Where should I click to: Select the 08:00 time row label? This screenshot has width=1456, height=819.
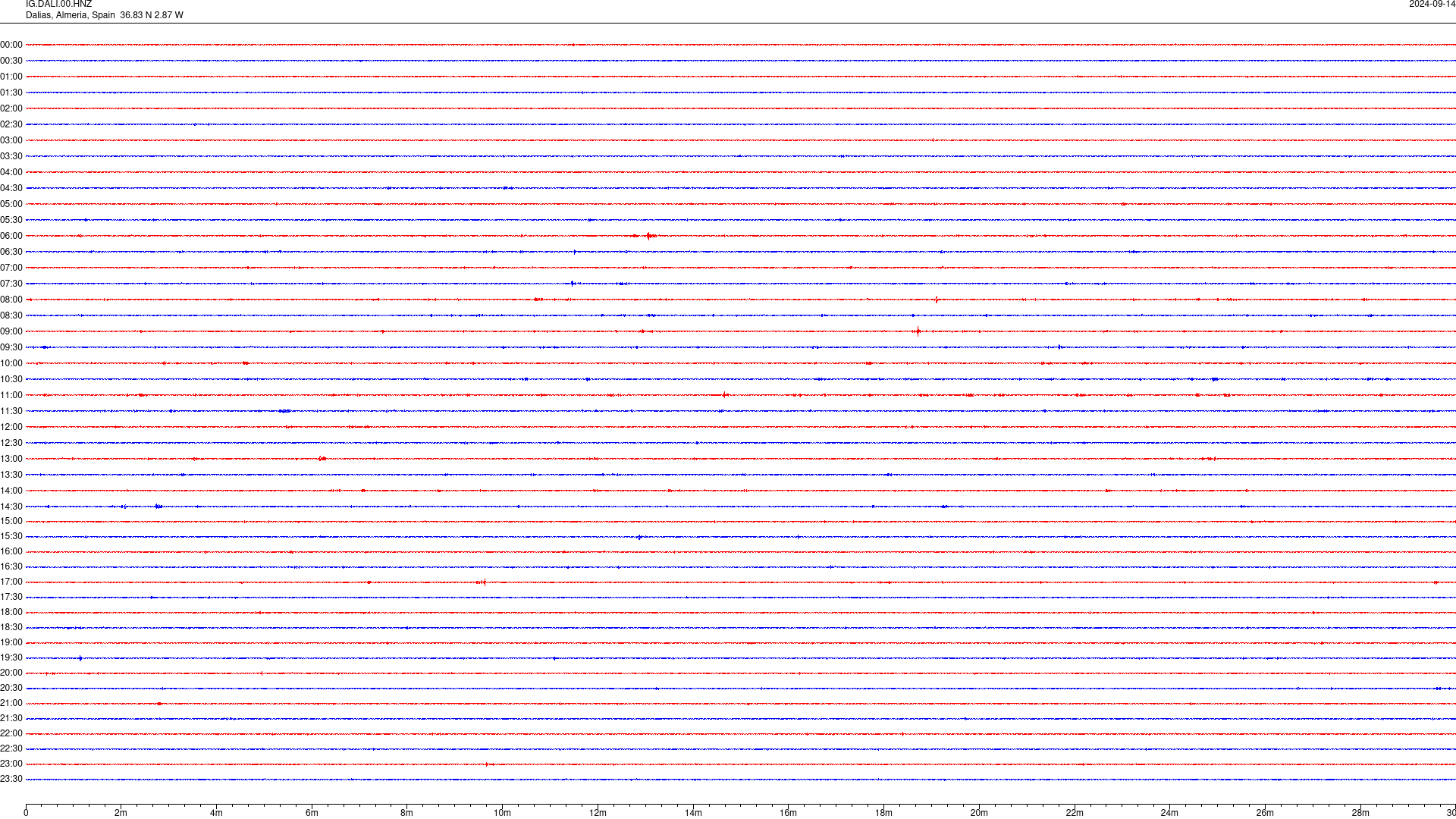(11, 300)
